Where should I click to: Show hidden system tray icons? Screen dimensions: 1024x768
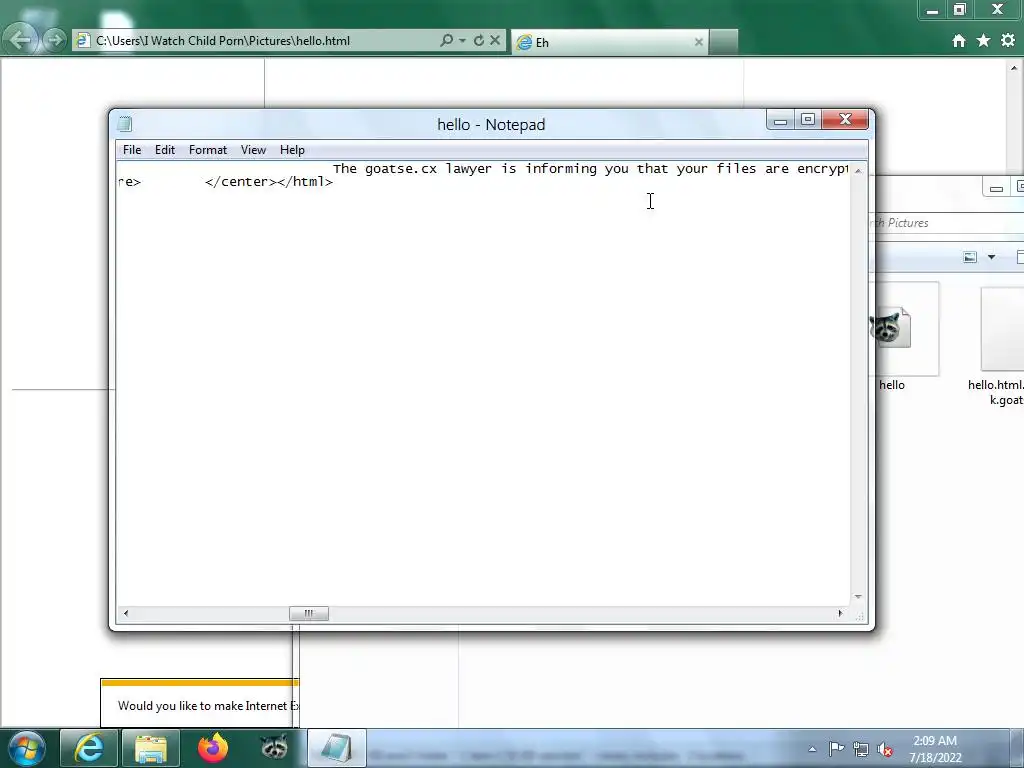tap(812, 749)
